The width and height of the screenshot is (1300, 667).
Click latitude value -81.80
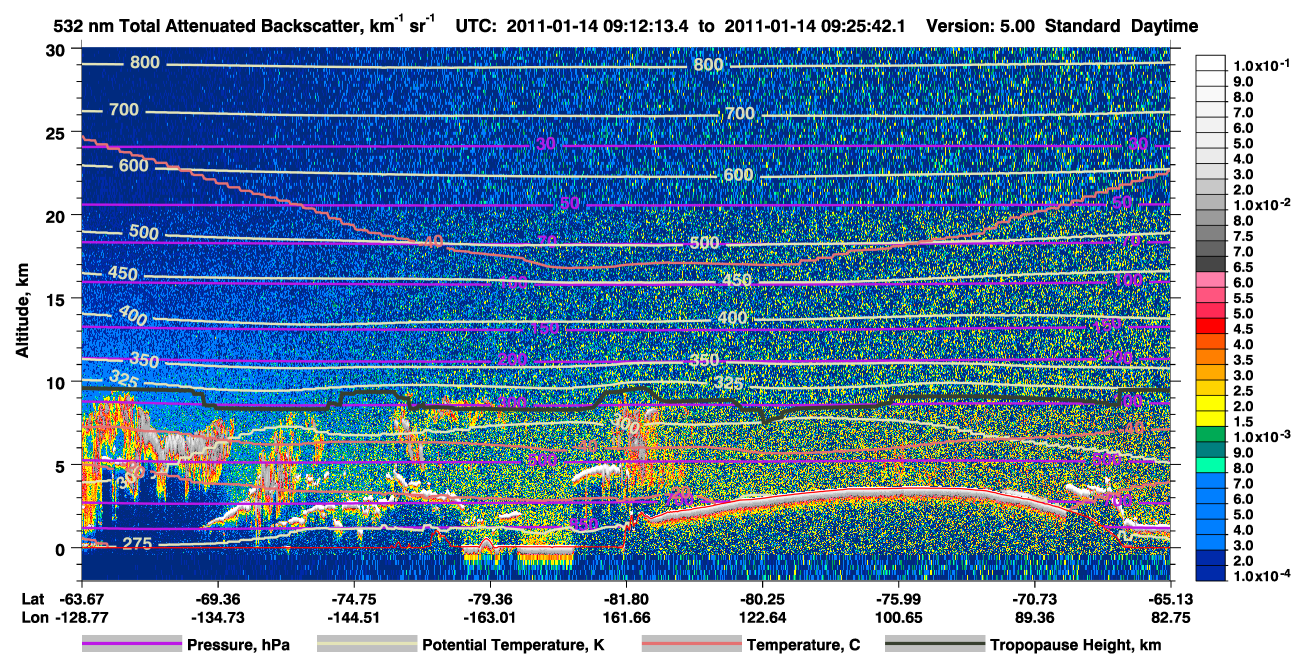pyautogui.click(x=625, y=598)
